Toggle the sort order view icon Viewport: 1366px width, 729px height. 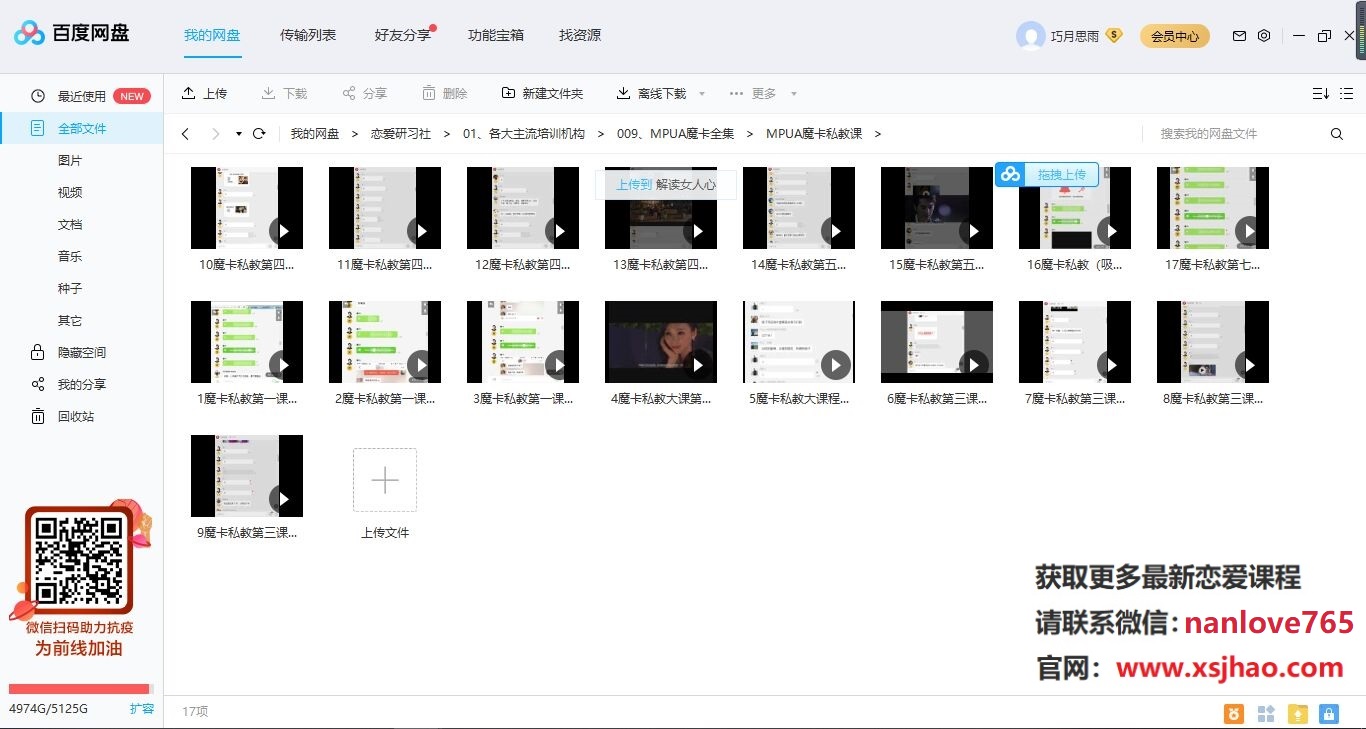point(1320,93)
